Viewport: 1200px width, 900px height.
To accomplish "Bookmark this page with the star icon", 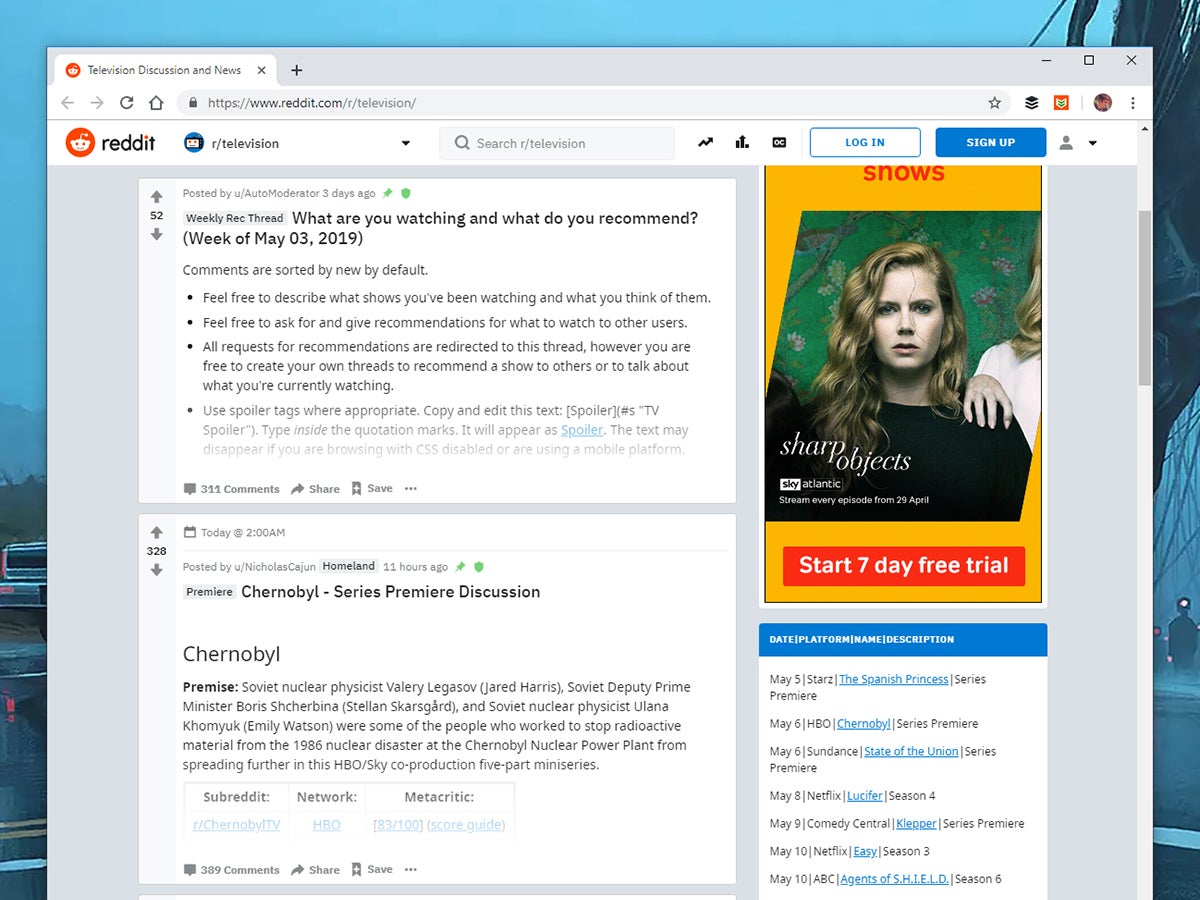I will (x=994, y=103).
